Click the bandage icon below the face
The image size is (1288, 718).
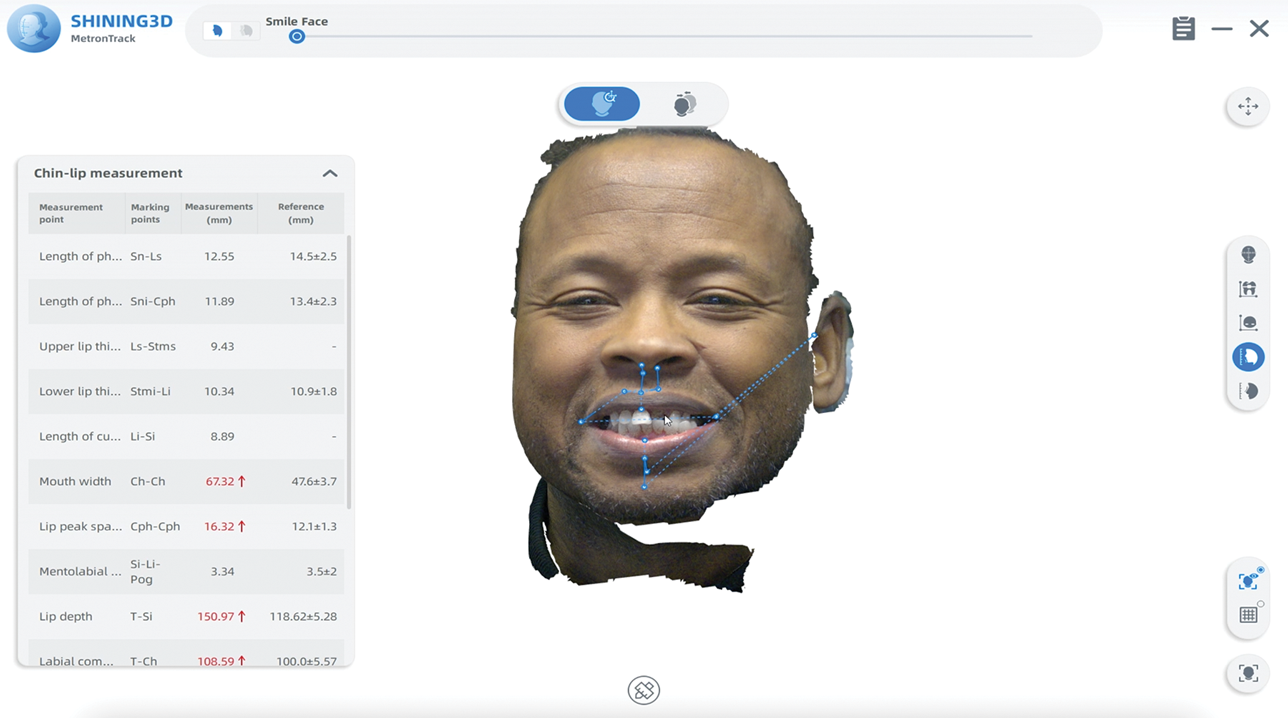pyautogui.click(x=644, y=690)
